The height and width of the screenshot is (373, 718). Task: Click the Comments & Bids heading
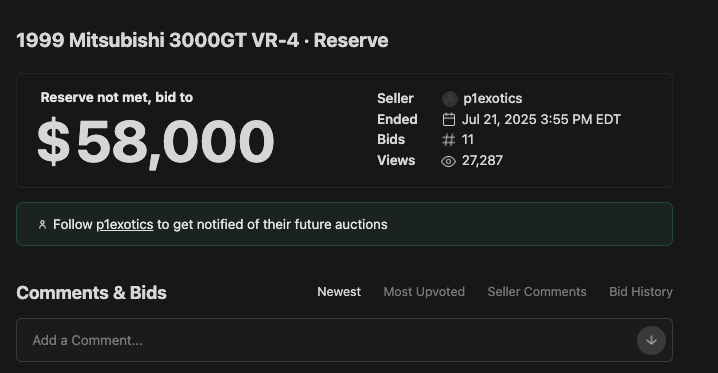coord(92,293)
